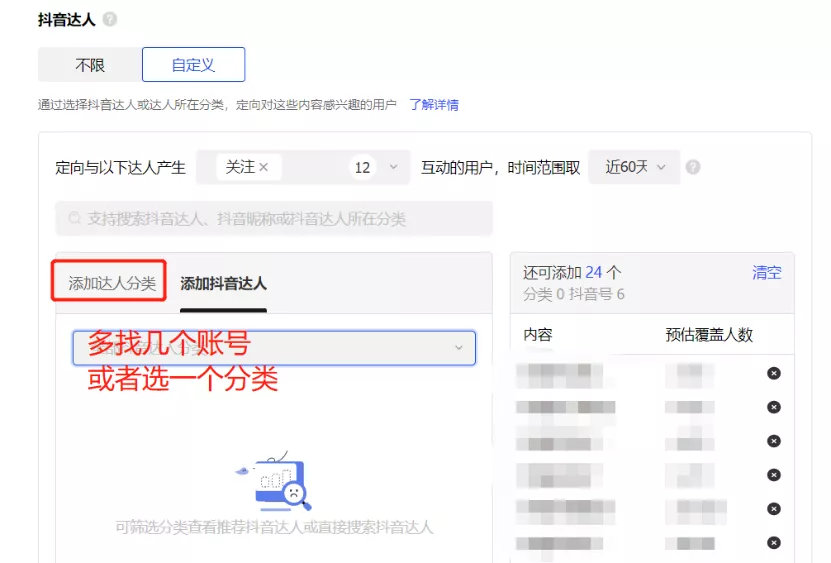Click the help icon next to 近60天
The width and height of the screenshot is (831, 563).
693,167
